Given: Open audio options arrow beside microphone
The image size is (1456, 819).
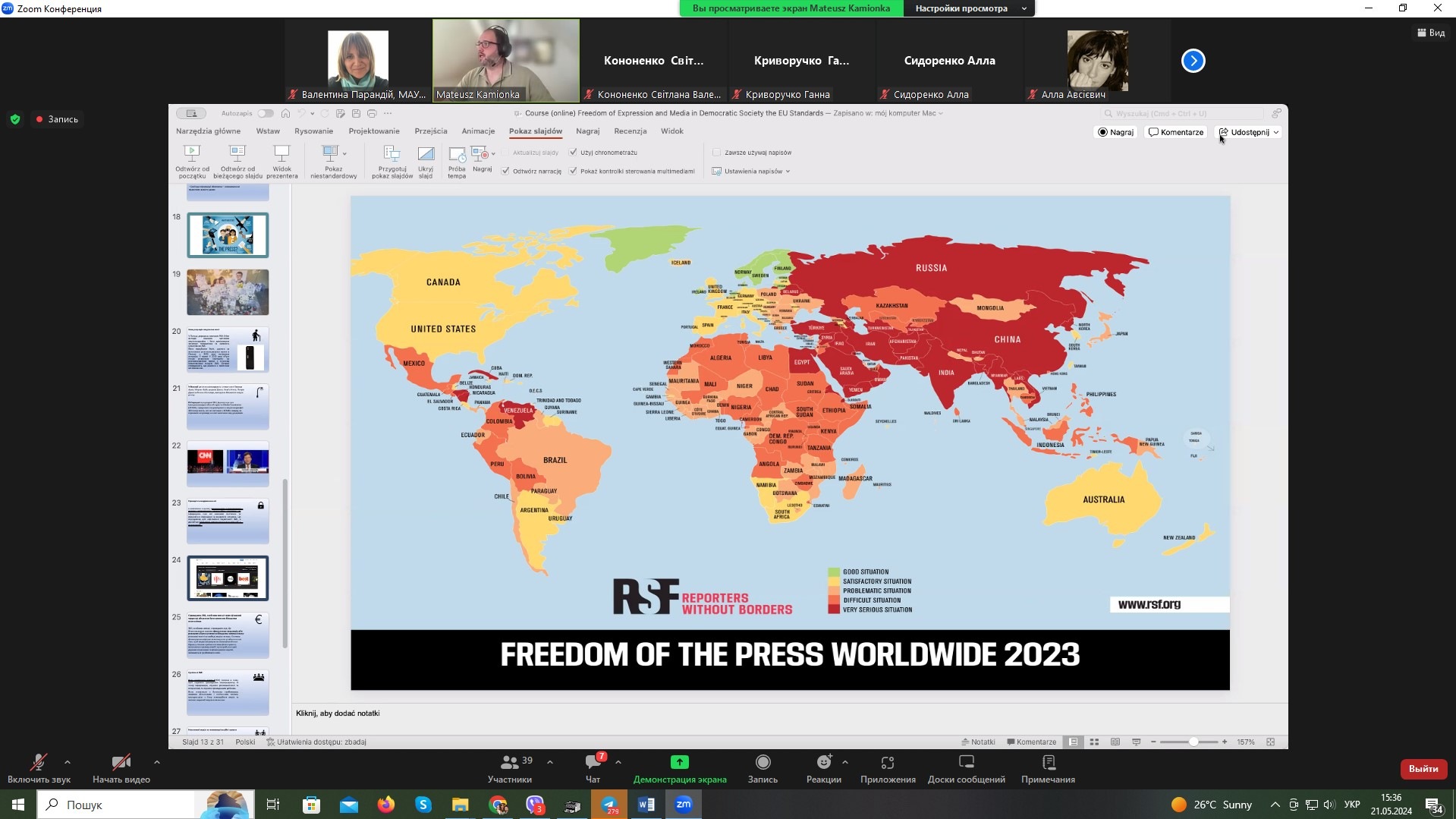Looking at the screenshot, I should (68, 762).
